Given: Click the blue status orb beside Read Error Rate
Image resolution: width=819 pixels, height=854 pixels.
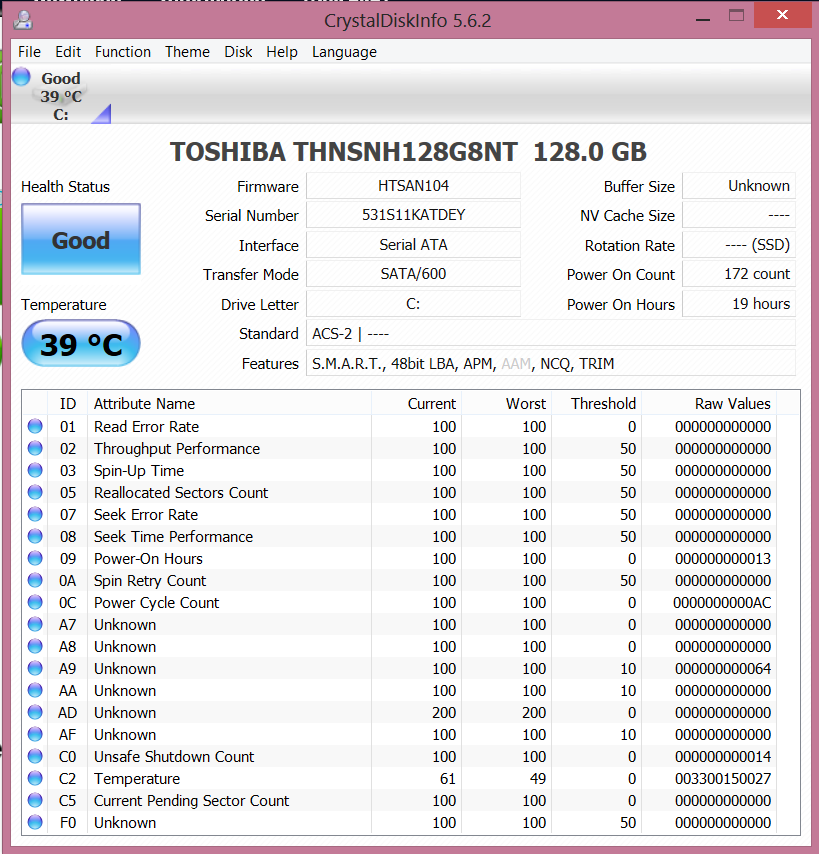Looking at the screenshot, I should pyautogui.click(x=35, y=427).
